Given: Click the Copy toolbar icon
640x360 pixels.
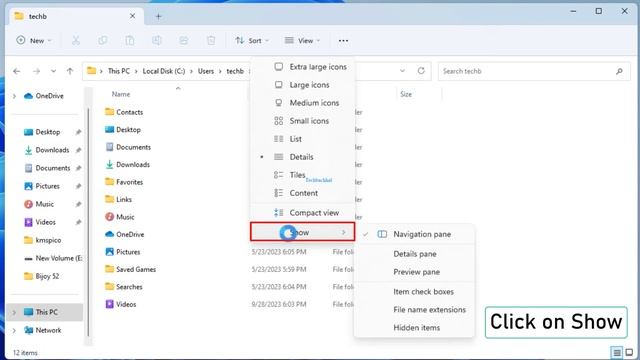Looking at the screenshot, I should (102, 40).
